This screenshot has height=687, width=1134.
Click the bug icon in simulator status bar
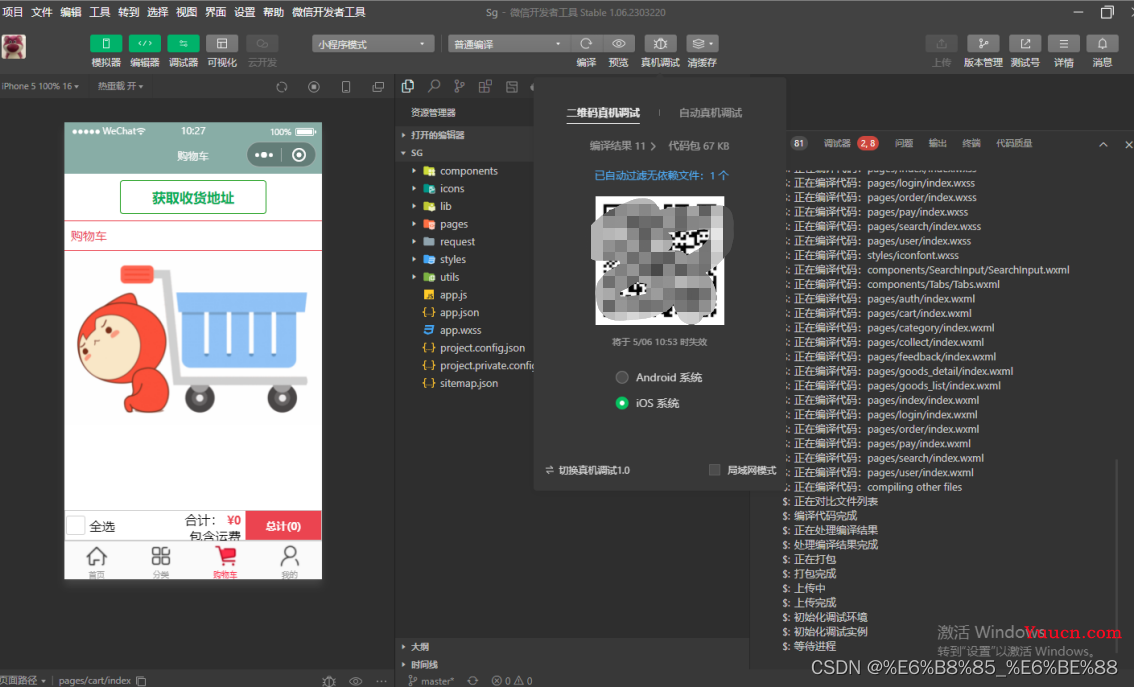(x=329, y=680)
